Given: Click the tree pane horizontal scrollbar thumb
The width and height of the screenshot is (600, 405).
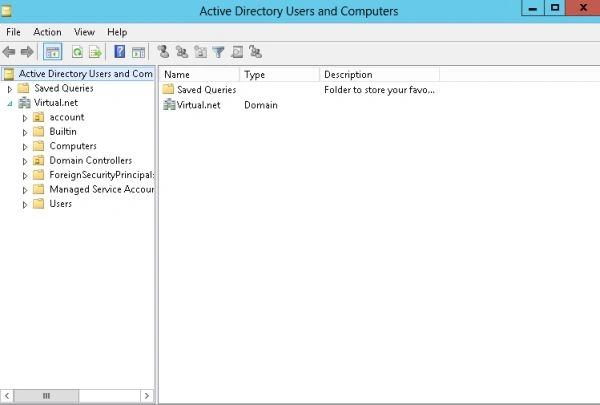Looking at the screenshot, I should coord(46,396).
